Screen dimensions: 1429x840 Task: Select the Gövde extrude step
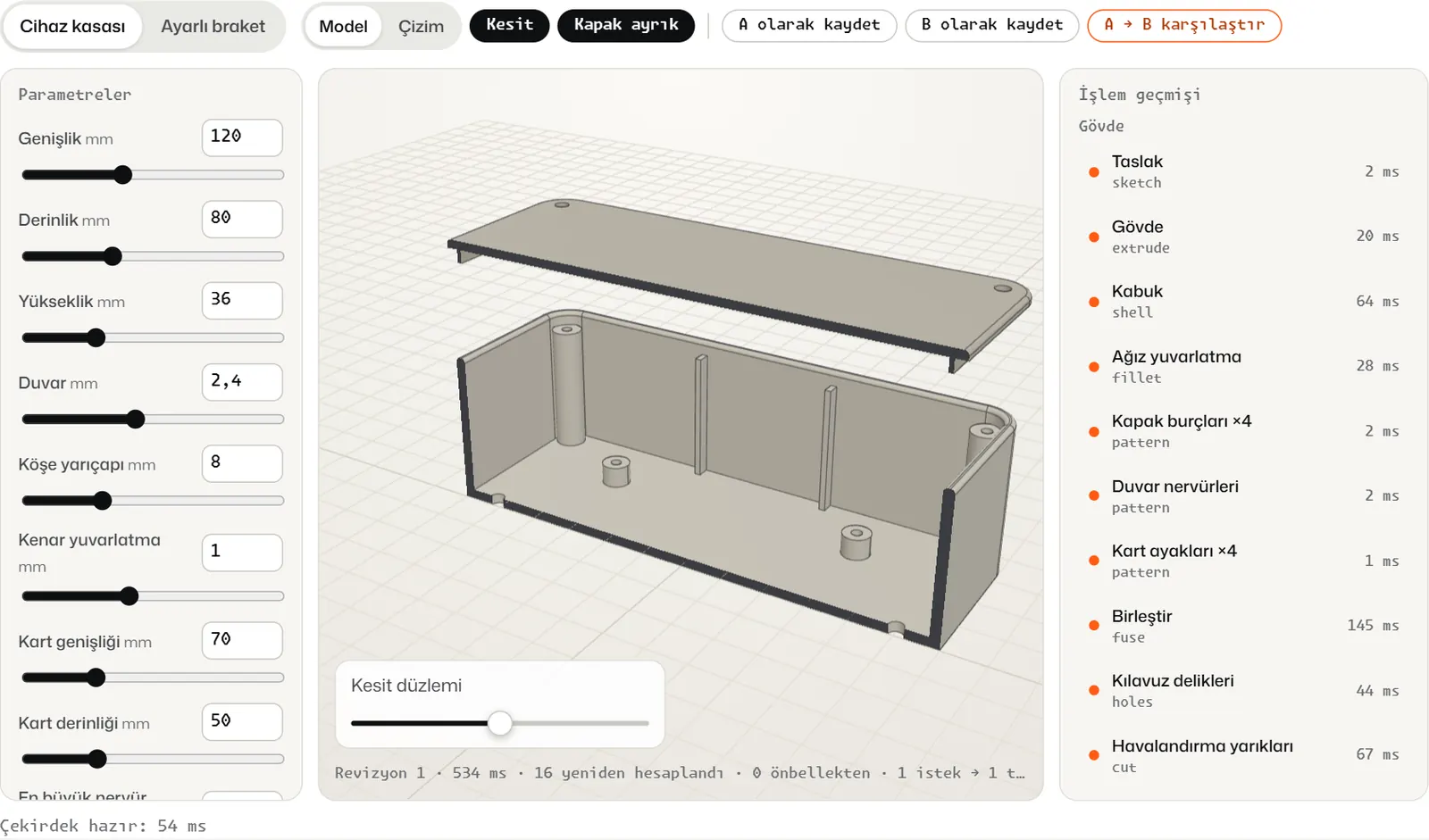pyautogui.click(x=1243, y=237)
